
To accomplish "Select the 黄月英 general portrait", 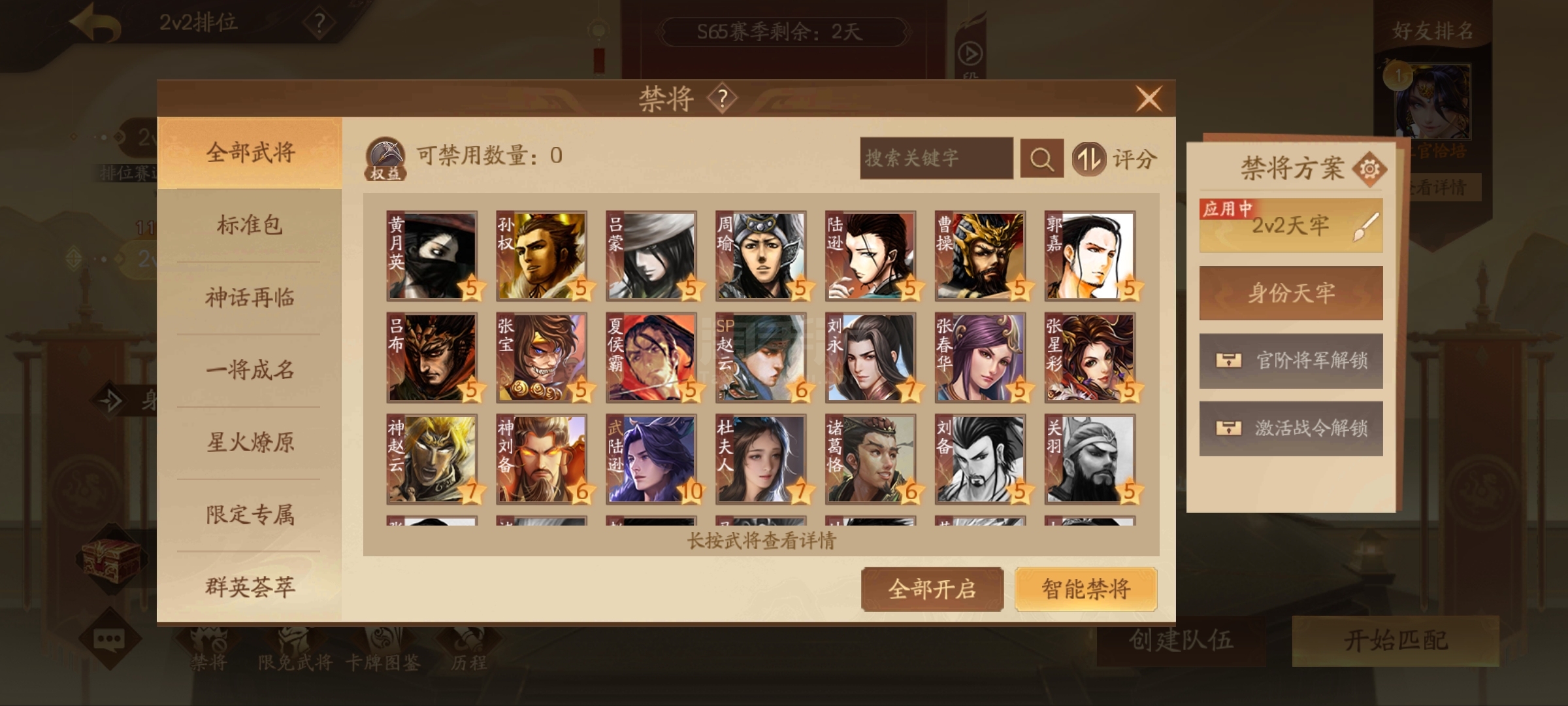I will (x=432, y=256).
